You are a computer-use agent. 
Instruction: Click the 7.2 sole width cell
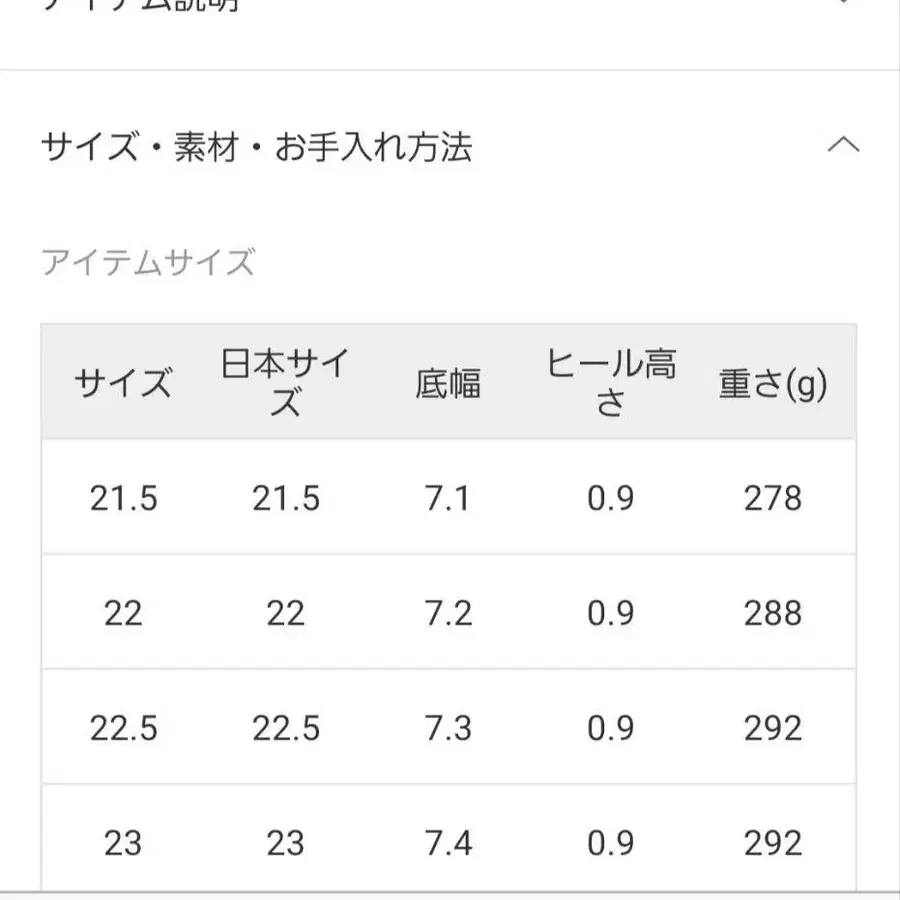(448, 612)
